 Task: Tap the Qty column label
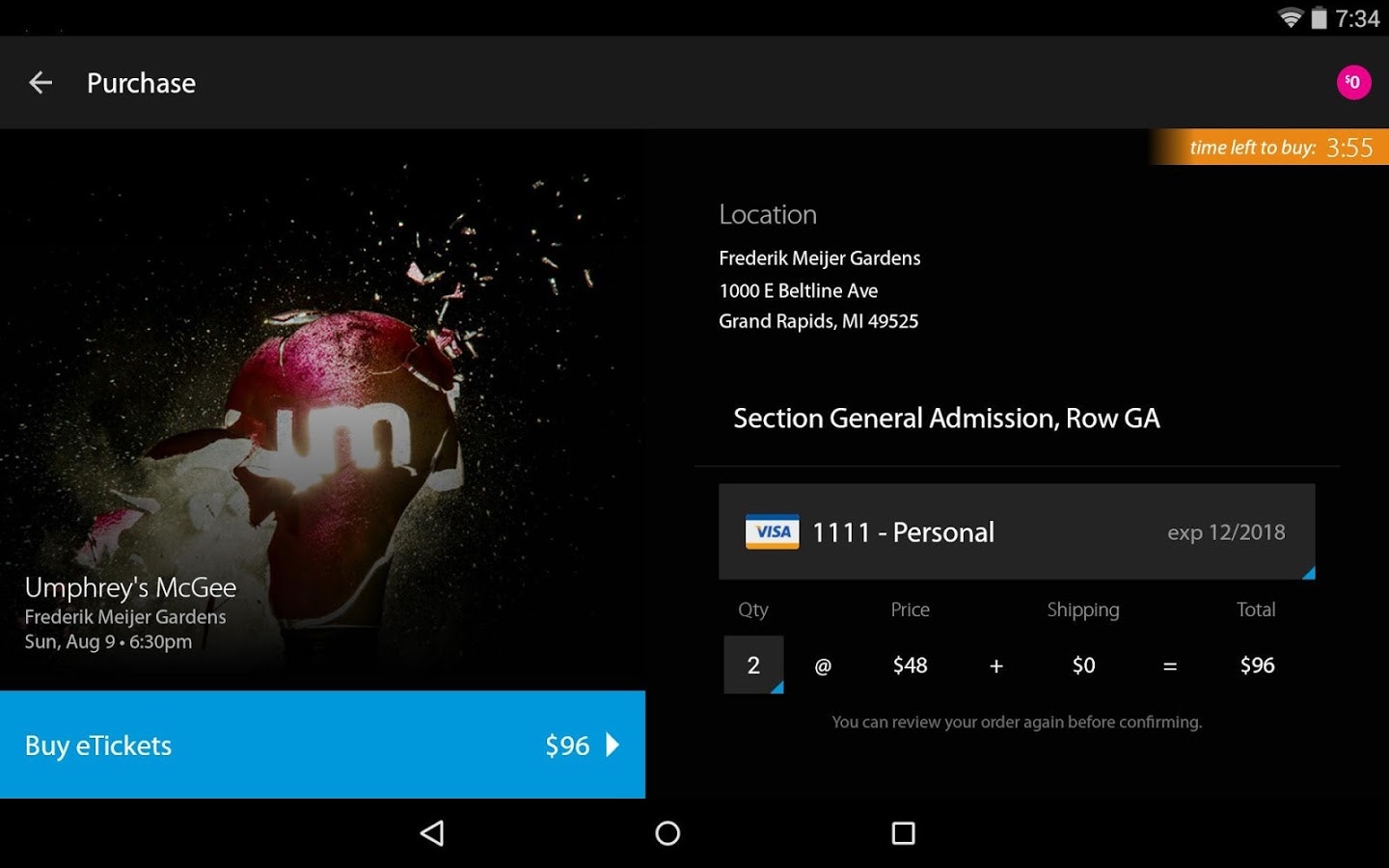coord(753,610)
